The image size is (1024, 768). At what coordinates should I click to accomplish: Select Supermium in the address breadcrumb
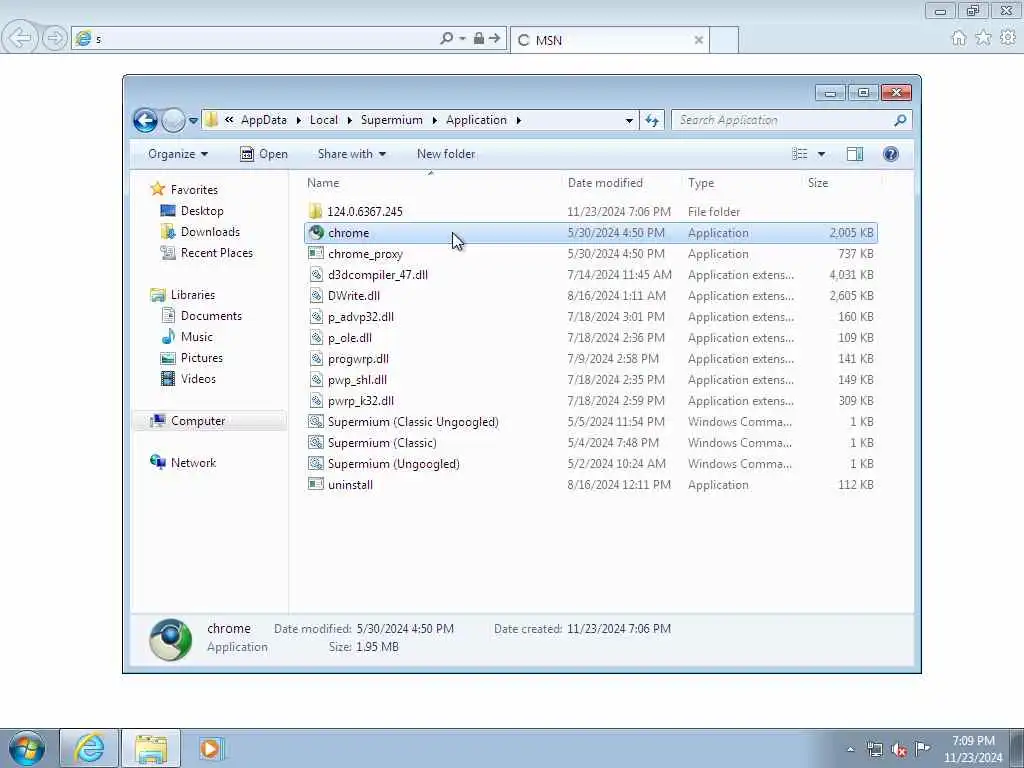[x=391, y=120]
